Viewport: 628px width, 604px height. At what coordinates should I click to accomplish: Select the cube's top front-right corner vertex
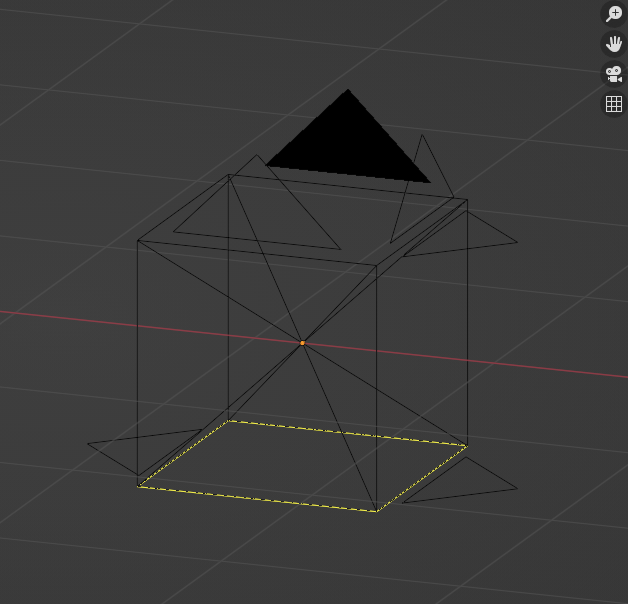pyautogui.click(x=376, y=266)
